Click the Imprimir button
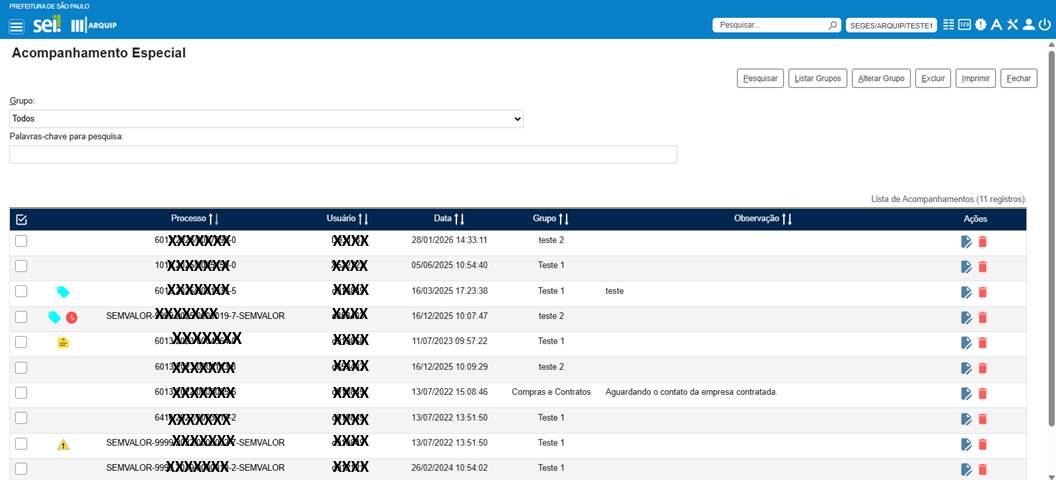Image resolution: width=1056 pixels, height=488 pixels. (x=974, y=78)
